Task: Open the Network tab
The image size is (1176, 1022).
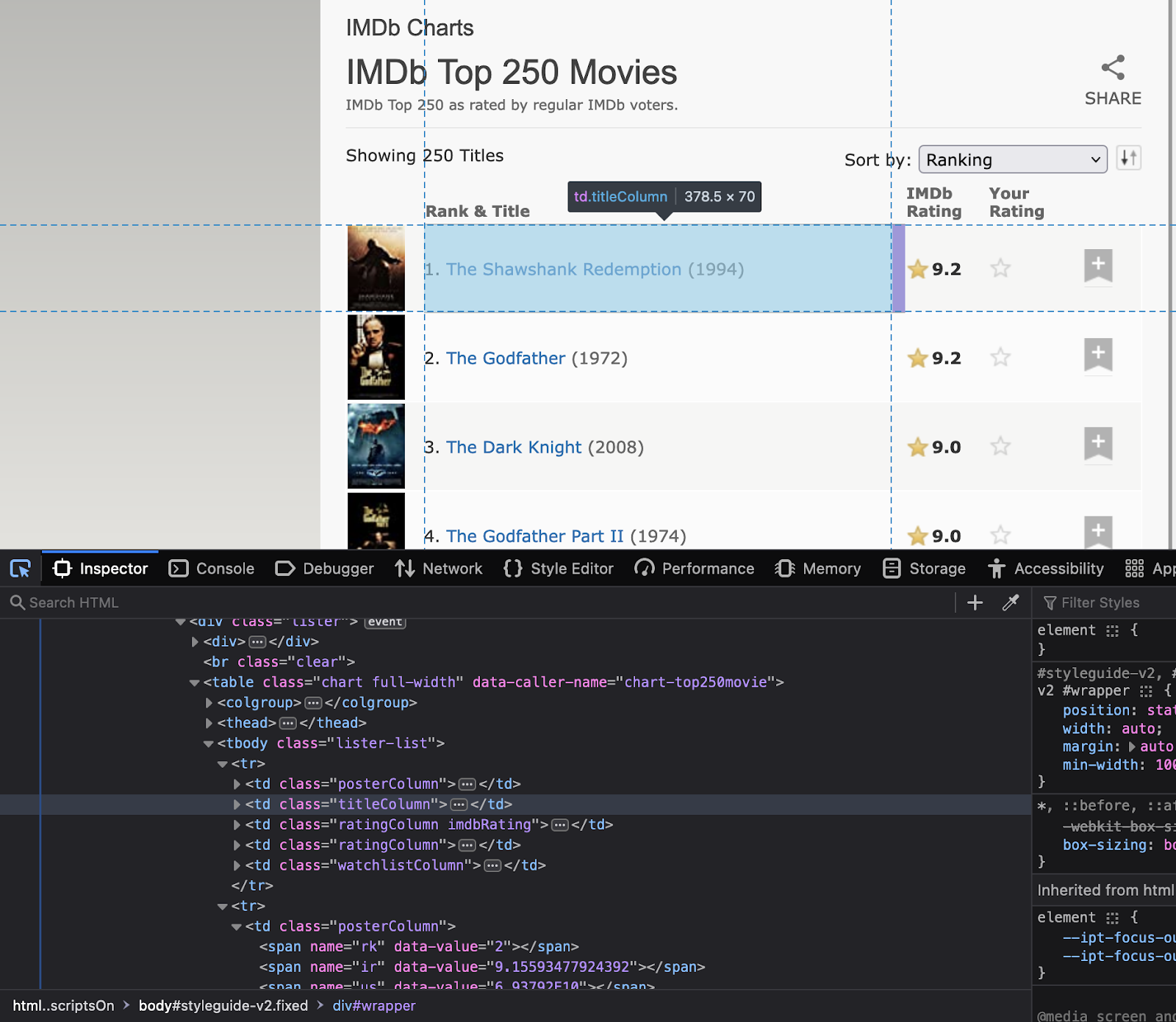Action: point(439,569)
